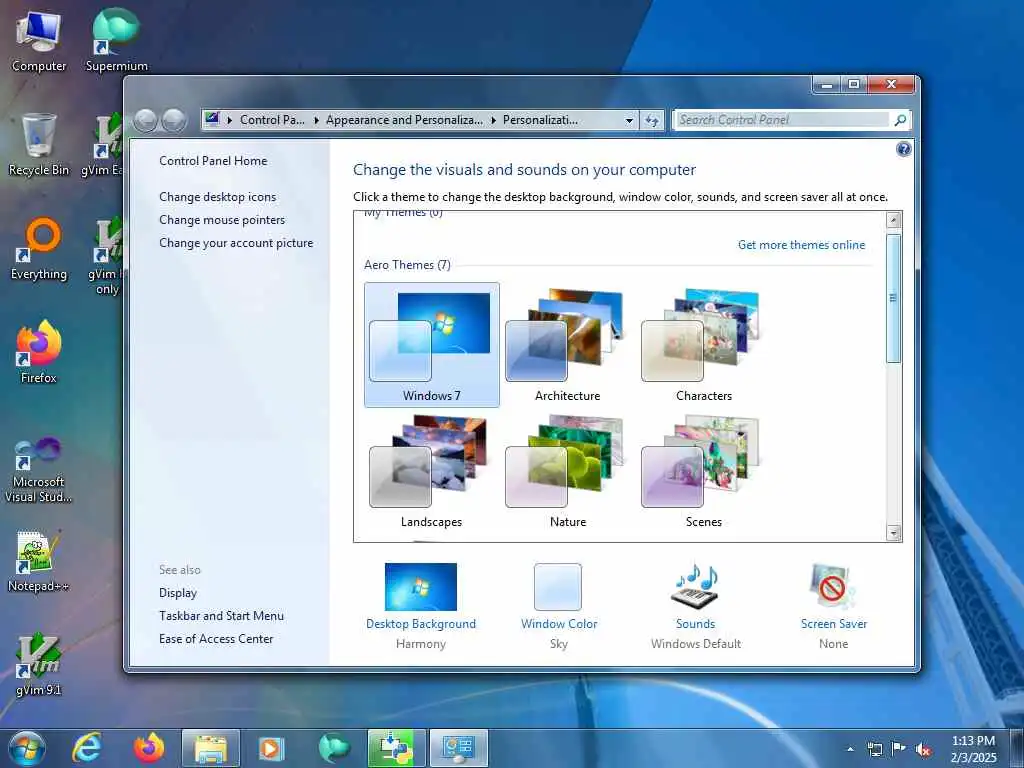1024x768 pixels.
Task: Open Supermium from the taskbar
Action: 333,748
